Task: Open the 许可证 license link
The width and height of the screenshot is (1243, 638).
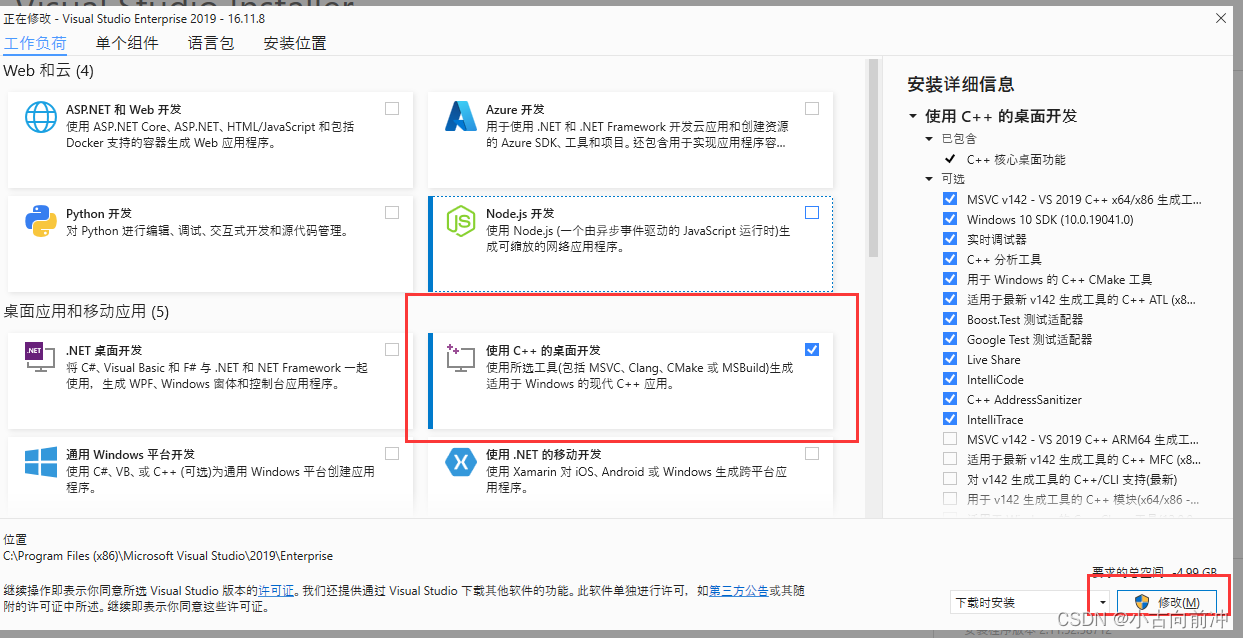Action: click(x=277, y=591)
